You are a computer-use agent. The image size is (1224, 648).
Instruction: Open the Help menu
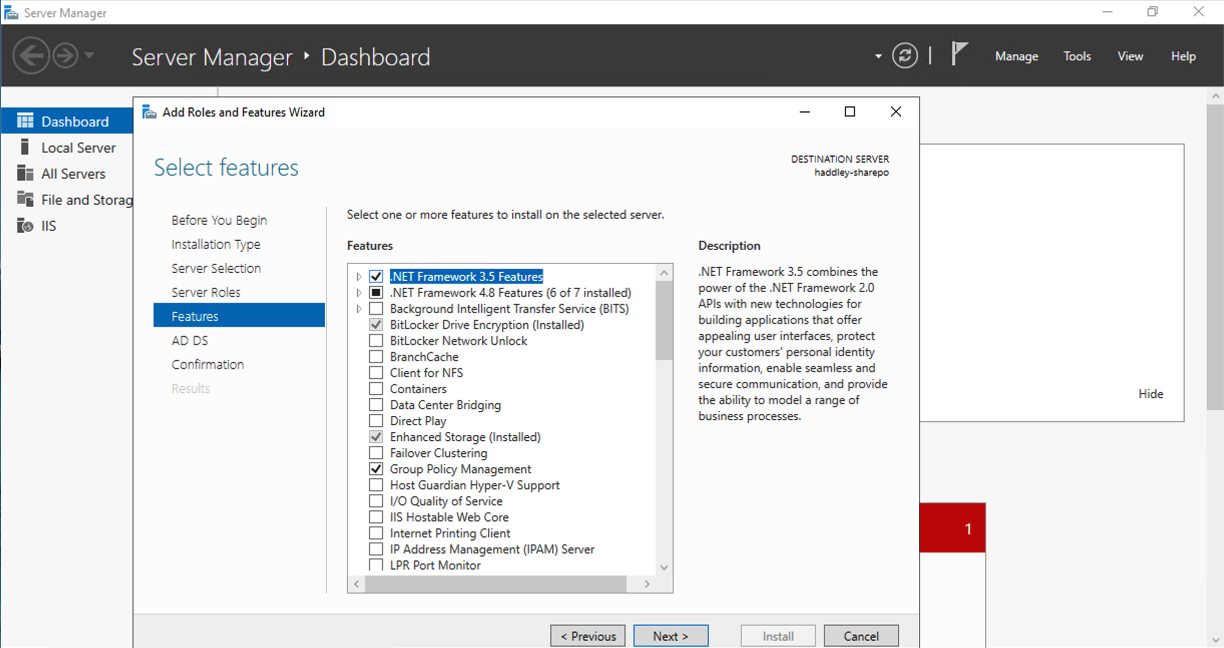point(1183,56)
